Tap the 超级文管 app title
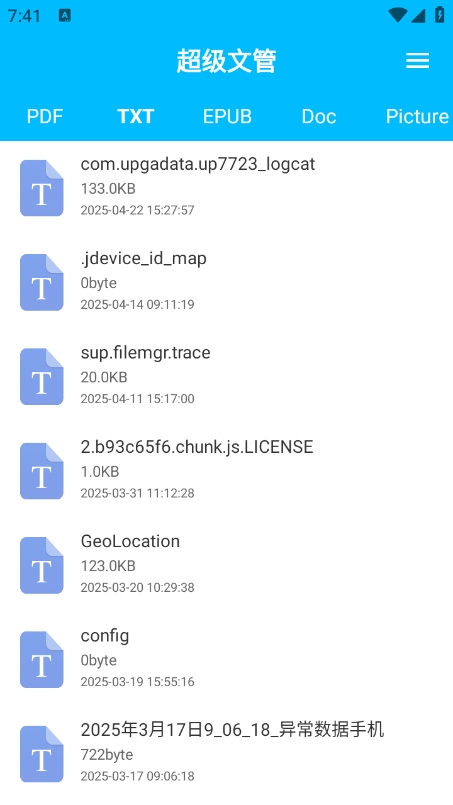This screenshot has width=453, height=805. [226, 61]
